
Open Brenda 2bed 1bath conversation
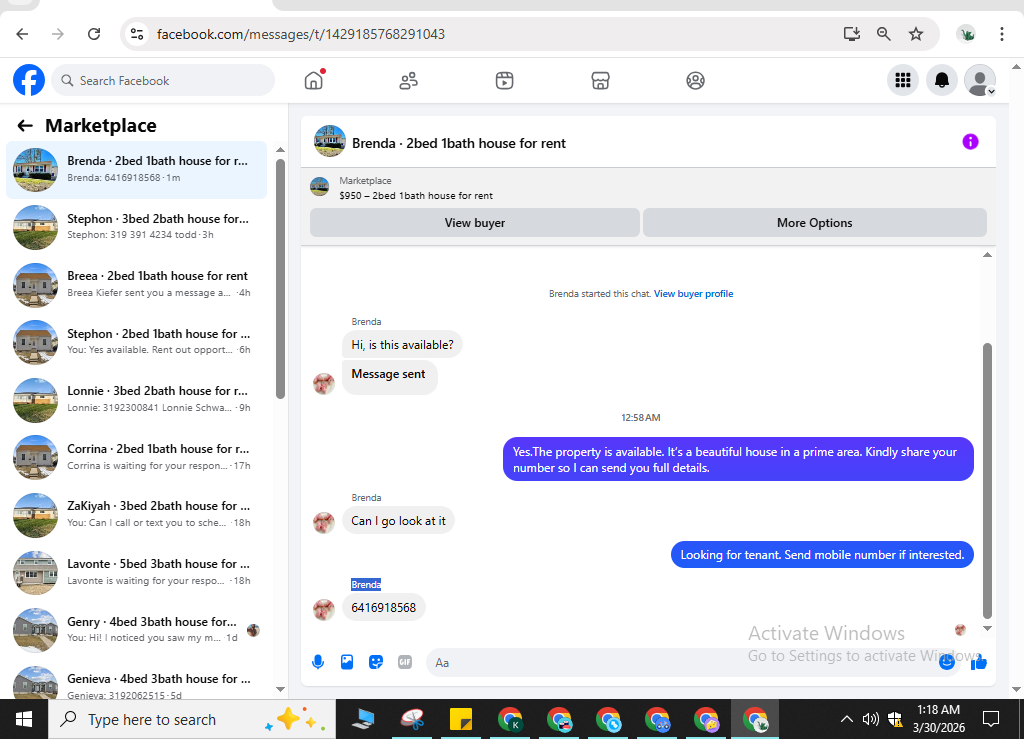pyautogui.click(x=136, y=169)
